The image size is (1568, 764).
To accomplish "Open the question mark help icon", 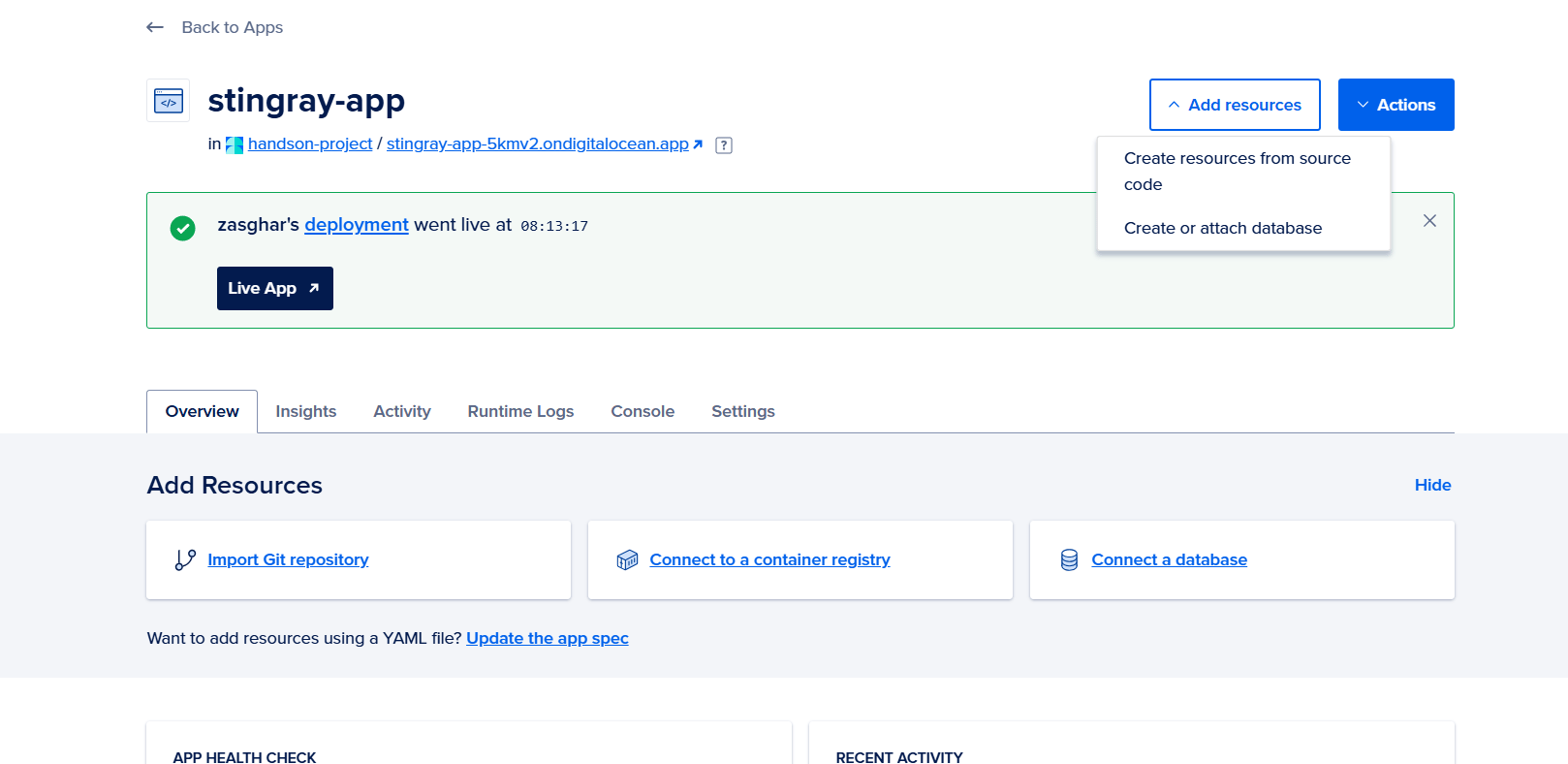I will click(724, 145).
